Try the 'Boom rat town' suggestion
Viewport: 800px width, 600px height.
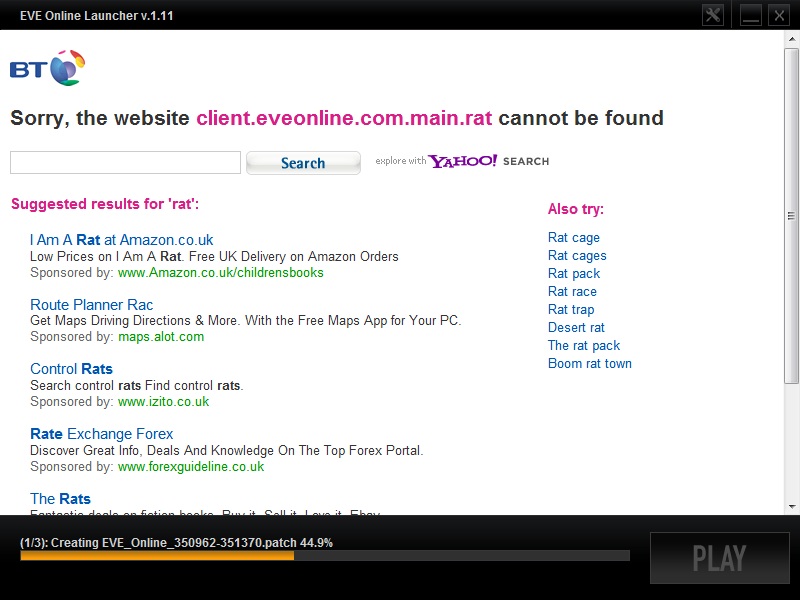(x=590, y=363)
